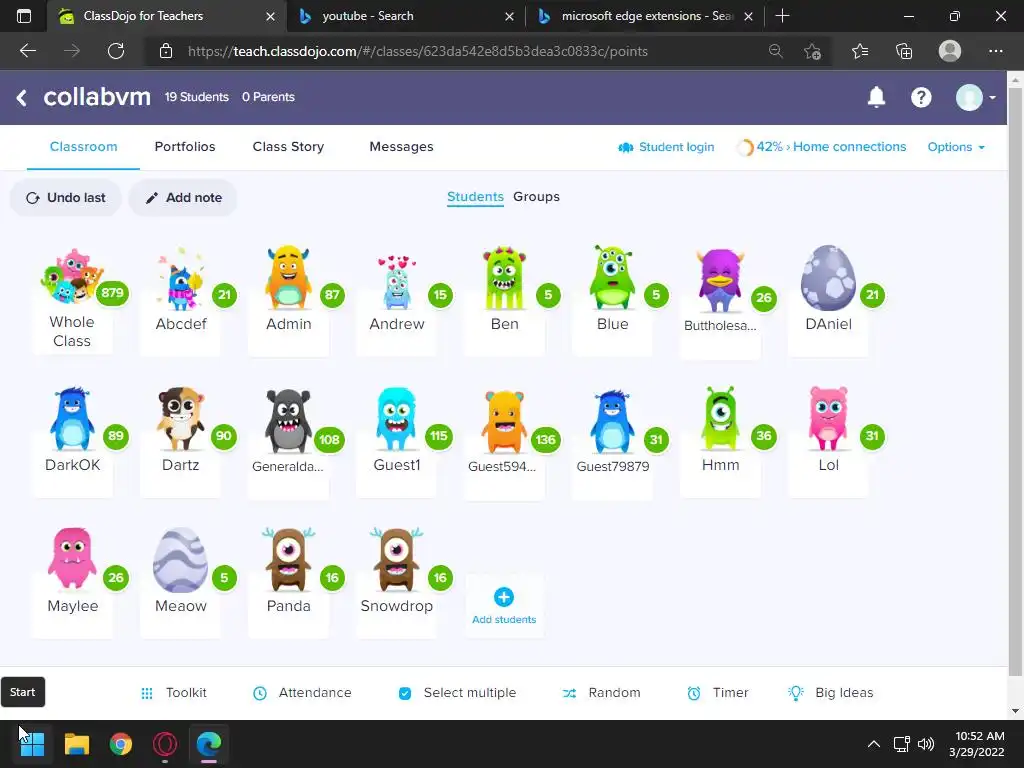Open the taskbar clock showing 10:52 AM

[x=977, y=744]
